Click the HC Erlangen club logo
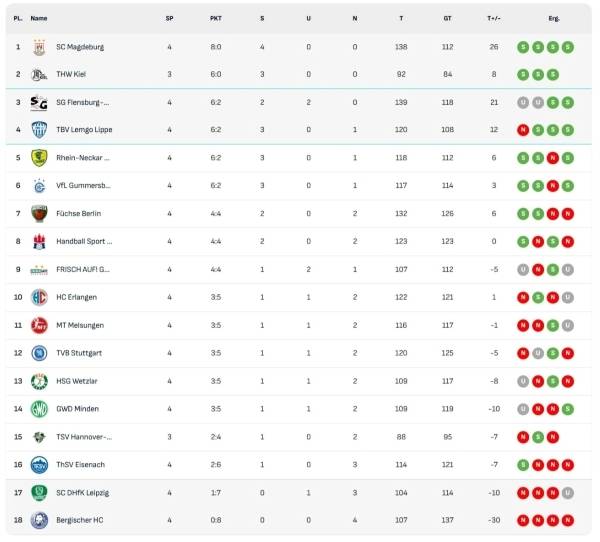 coord(39,297)
